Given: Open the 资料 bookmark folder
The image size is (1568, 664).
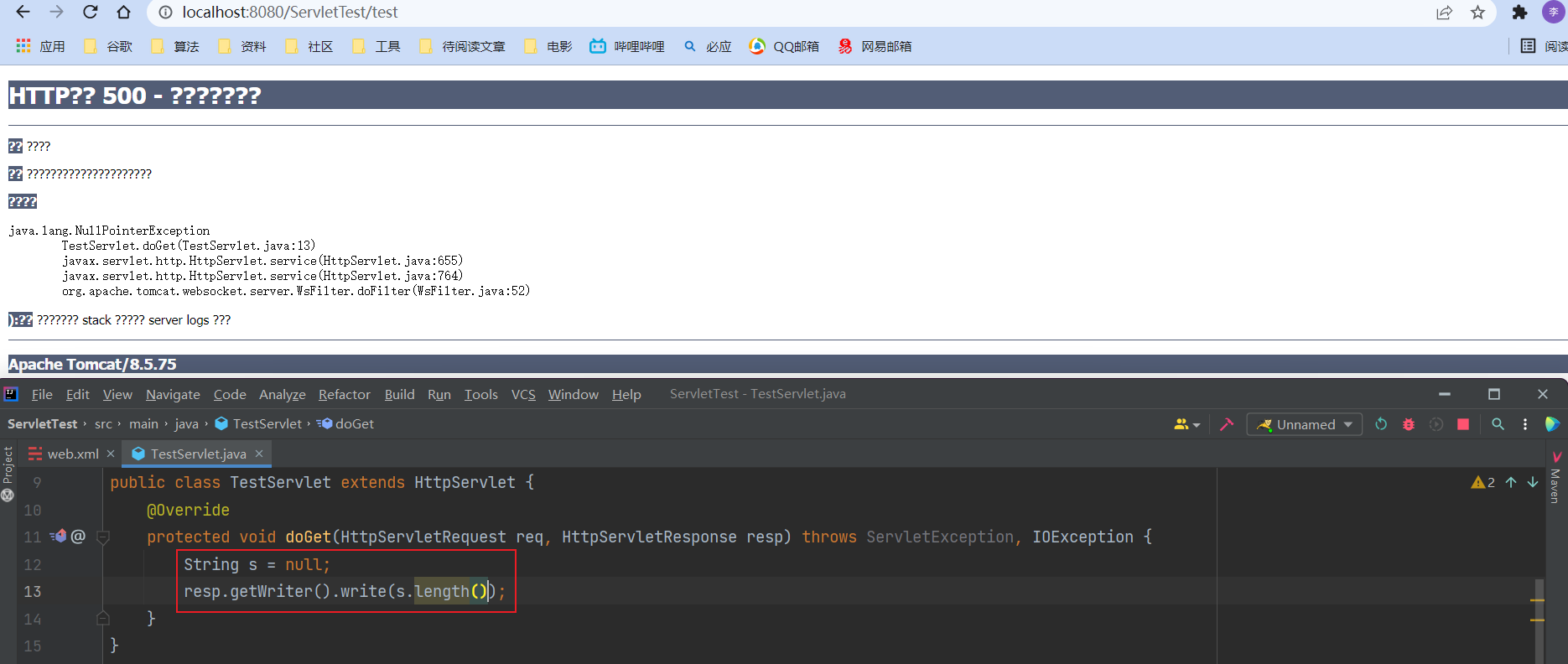Looking at the screenshot, I should (x=242, y=46).
